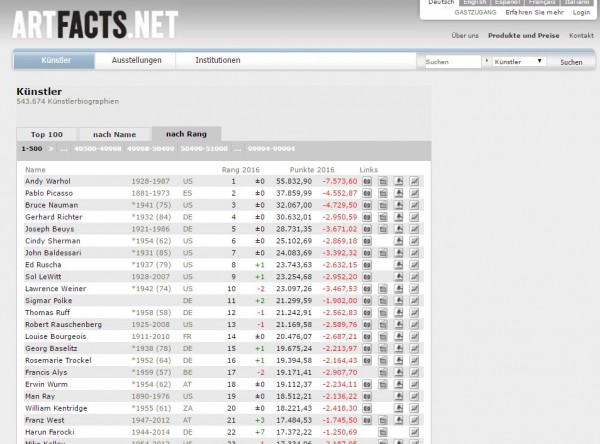Open Georg Baselitz's artist page

pos(51,349)
